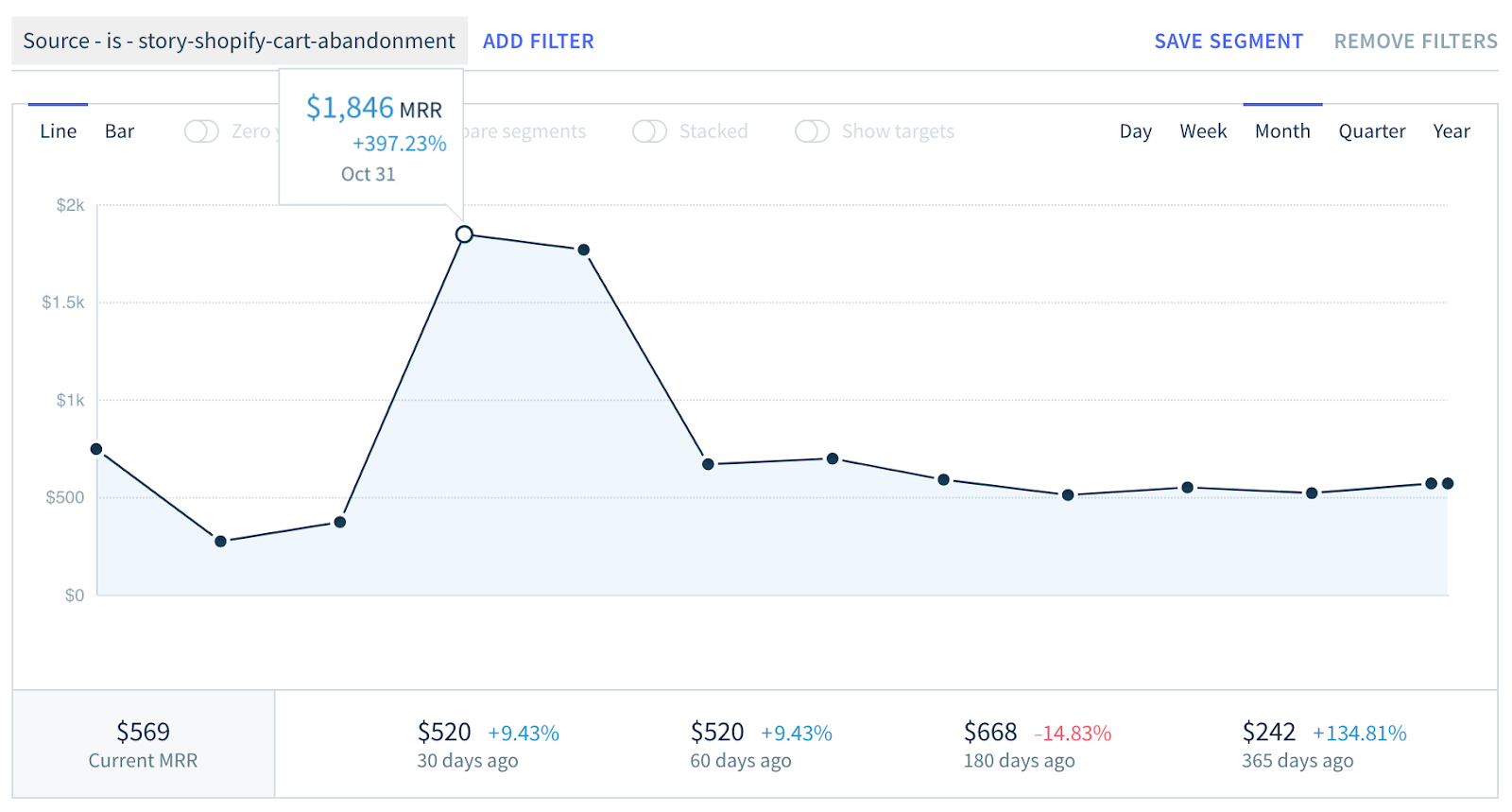
Task: Open the Source story-shopify-cart-abandonment filter
Action: (239, 42)
